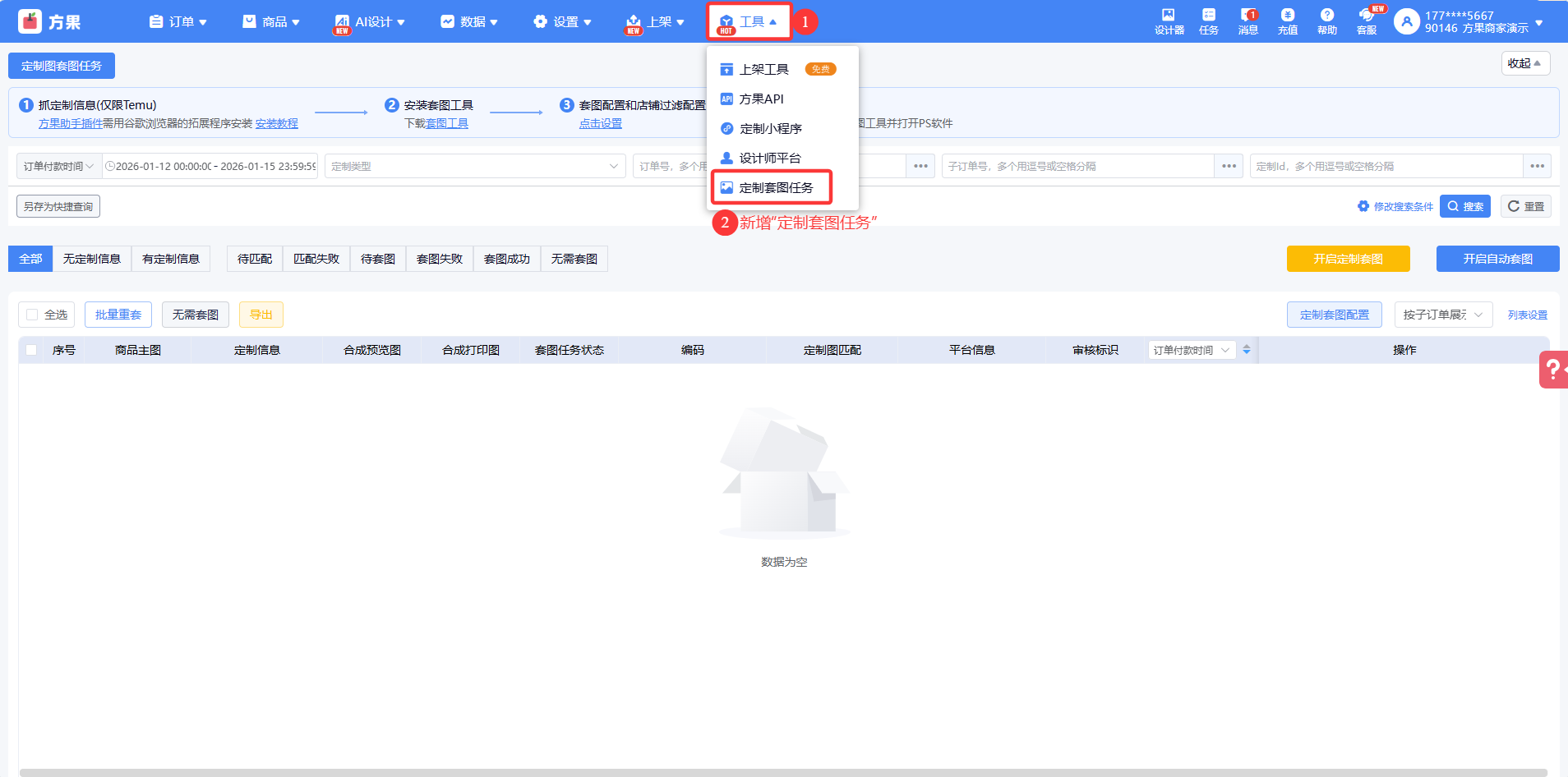Click the 订单付款时间 column sort arrows
Image resolution: width=1568 pixels, height=777 pixels.
[x=1247, y=350]
